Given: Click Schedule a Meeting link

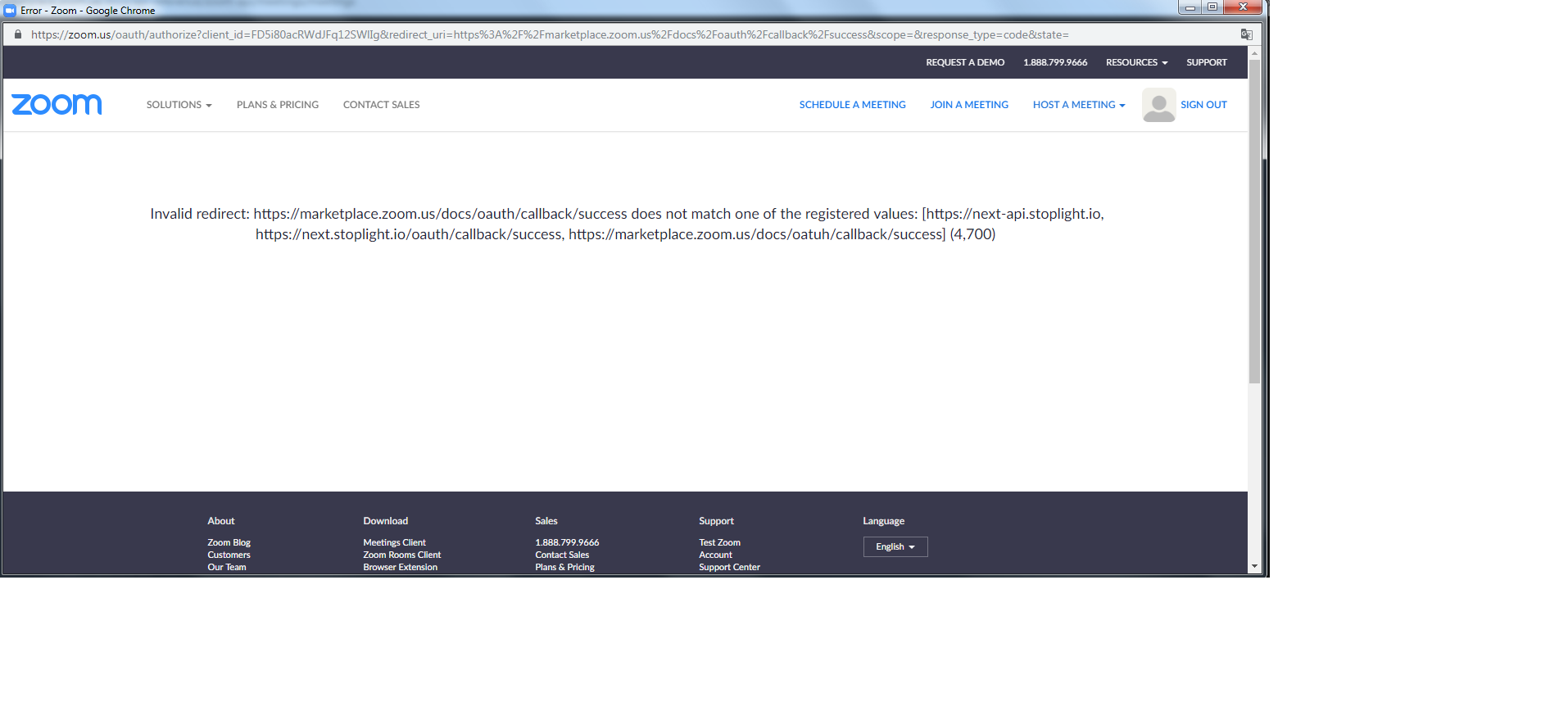Looking at the screenshot, I should click(x=852, y=105).
